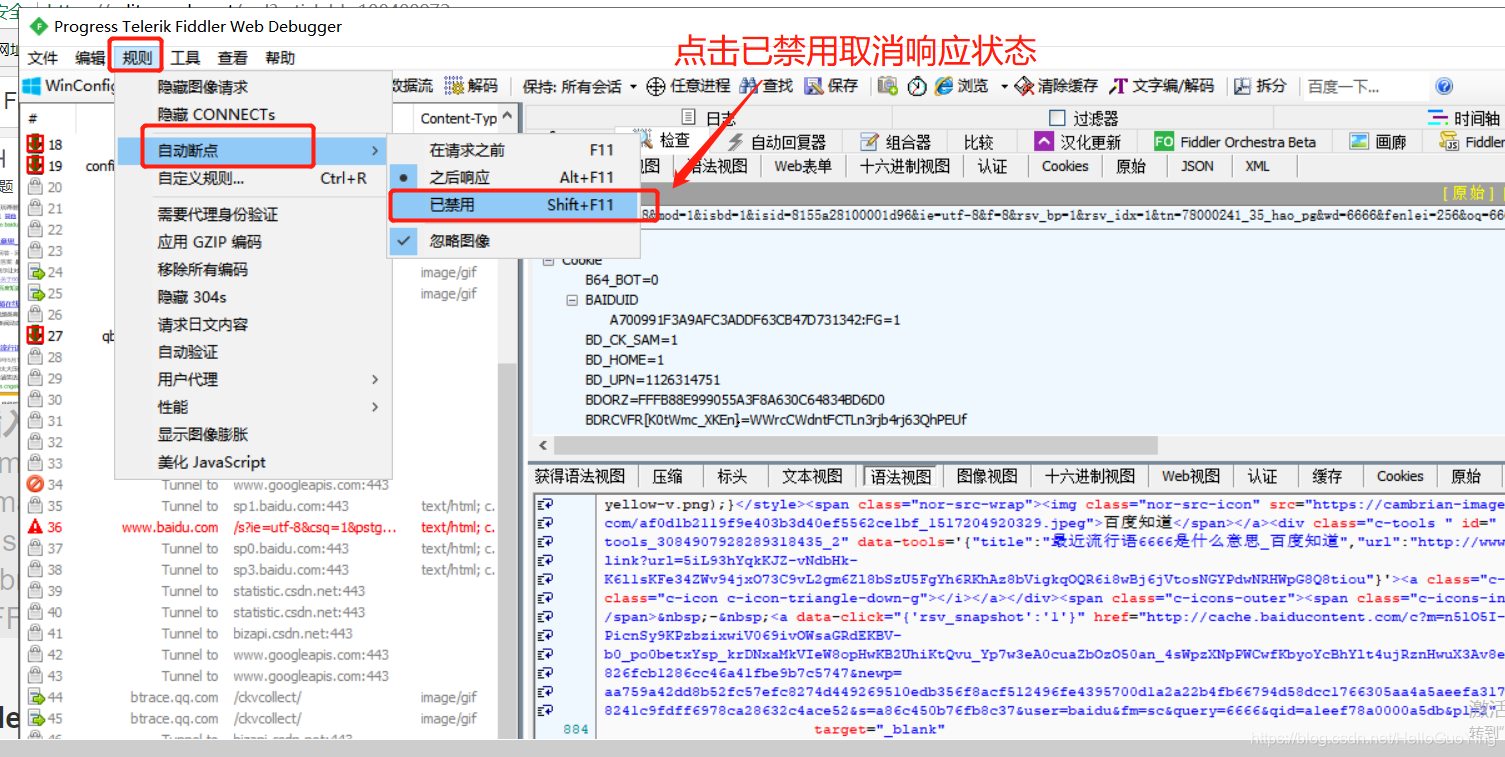Switch to request Cookies tab
This screenshot has width=1505, height=757.
1065,166
